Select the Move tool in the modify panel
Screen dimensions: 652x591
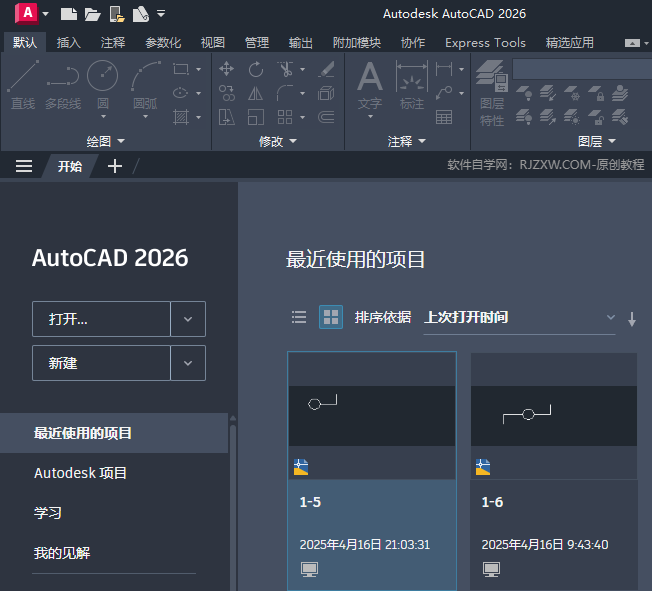pos(226,69)
